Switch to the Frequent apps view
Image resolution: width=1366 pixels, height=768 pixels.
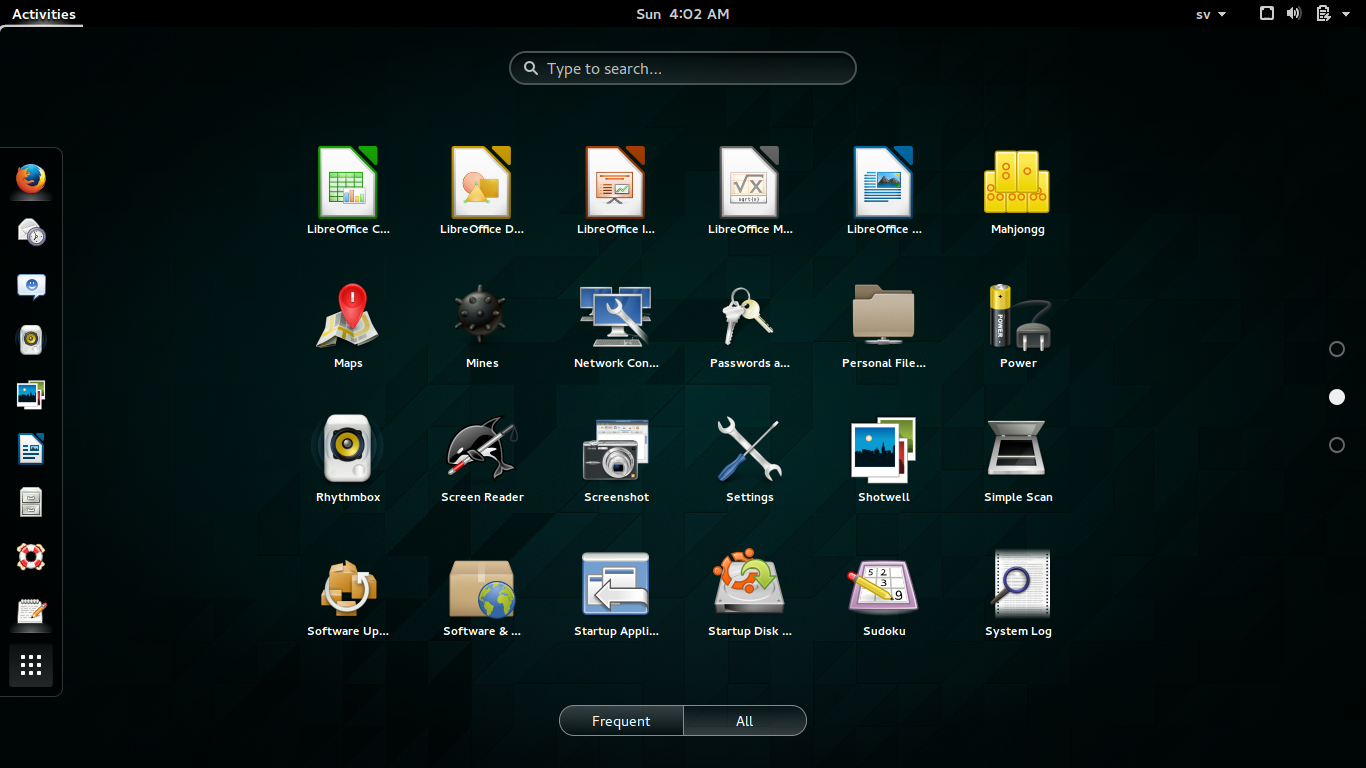pos(621,721)
